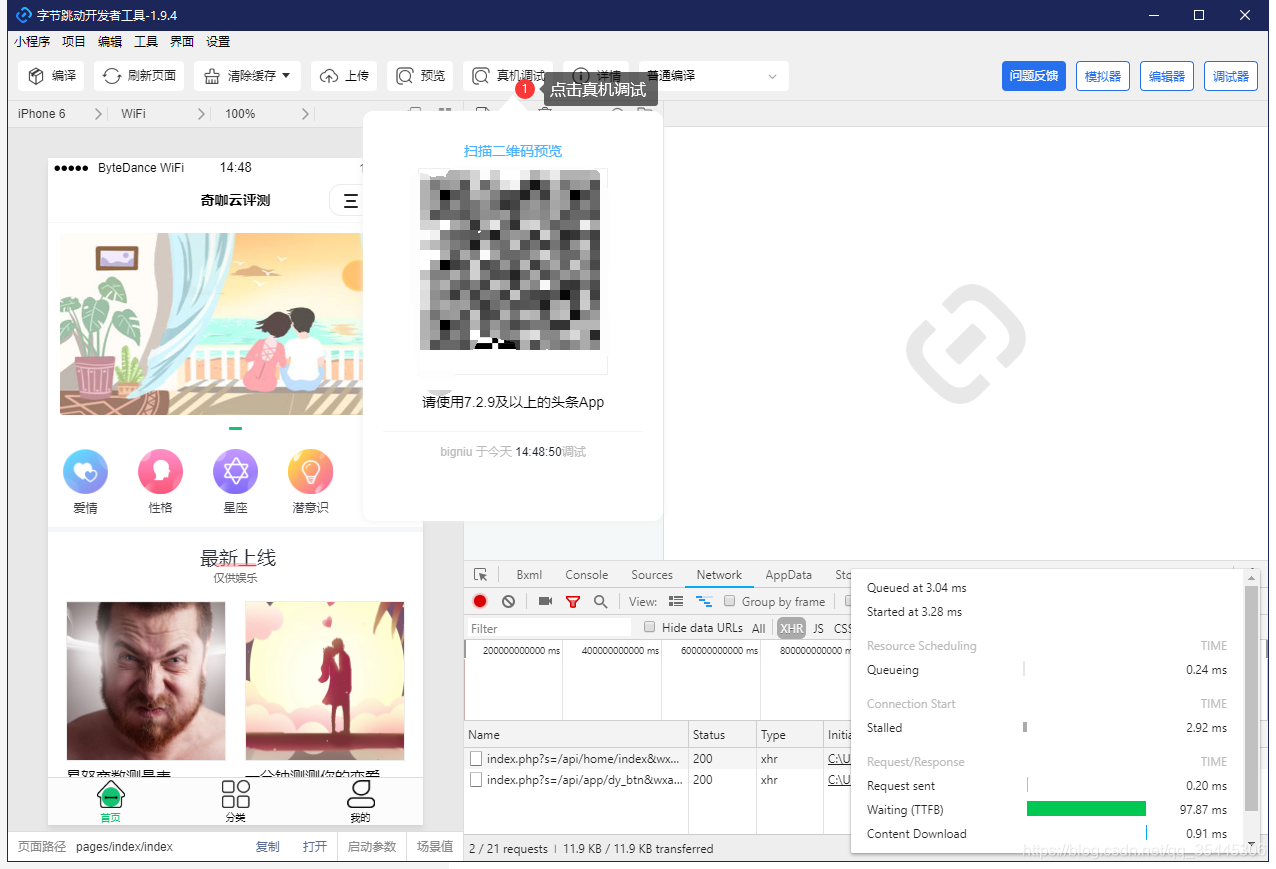Click the 上传 upload button
1276x869 pixels.
coord(345,76)
